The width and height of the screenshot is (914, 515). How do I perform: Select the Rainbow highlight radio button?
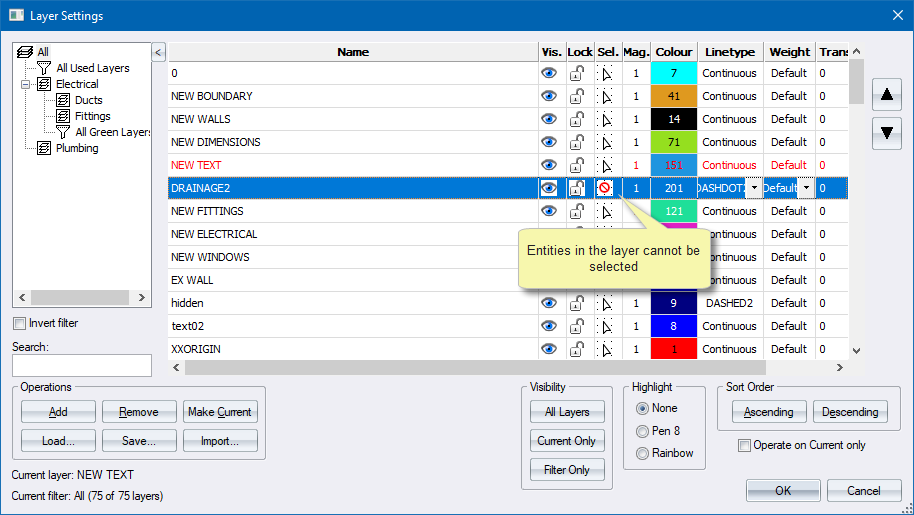[x=642, y=453]
